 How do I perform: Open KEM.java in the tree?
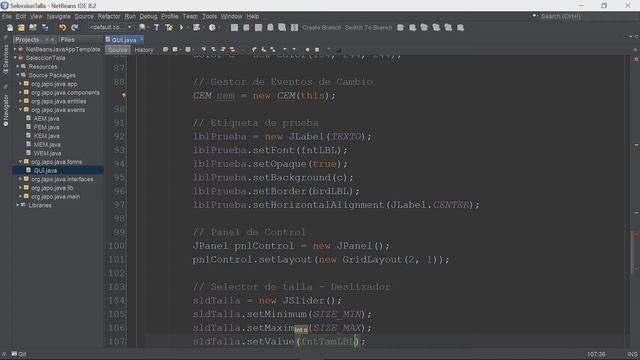click(x=46, y=136)
